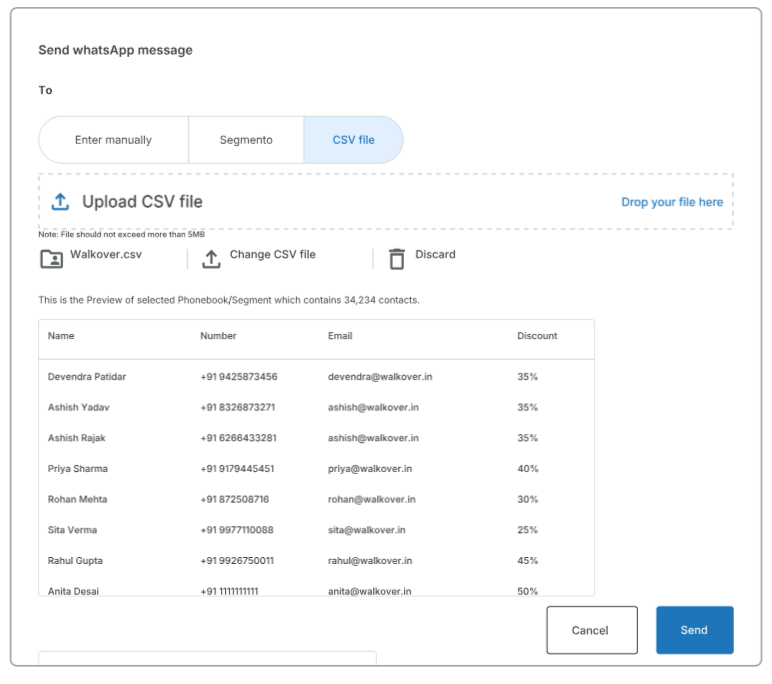Click the upload arrow icon beside Upload CSV file
Screen dimensions: 772x684
(x=60, y=202)
